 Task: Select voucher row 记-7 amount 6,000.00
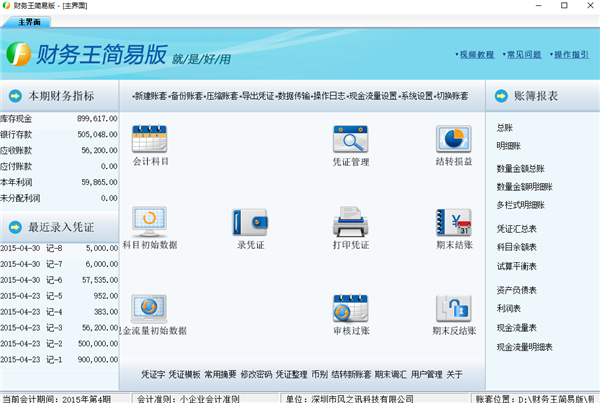point(59,264)
